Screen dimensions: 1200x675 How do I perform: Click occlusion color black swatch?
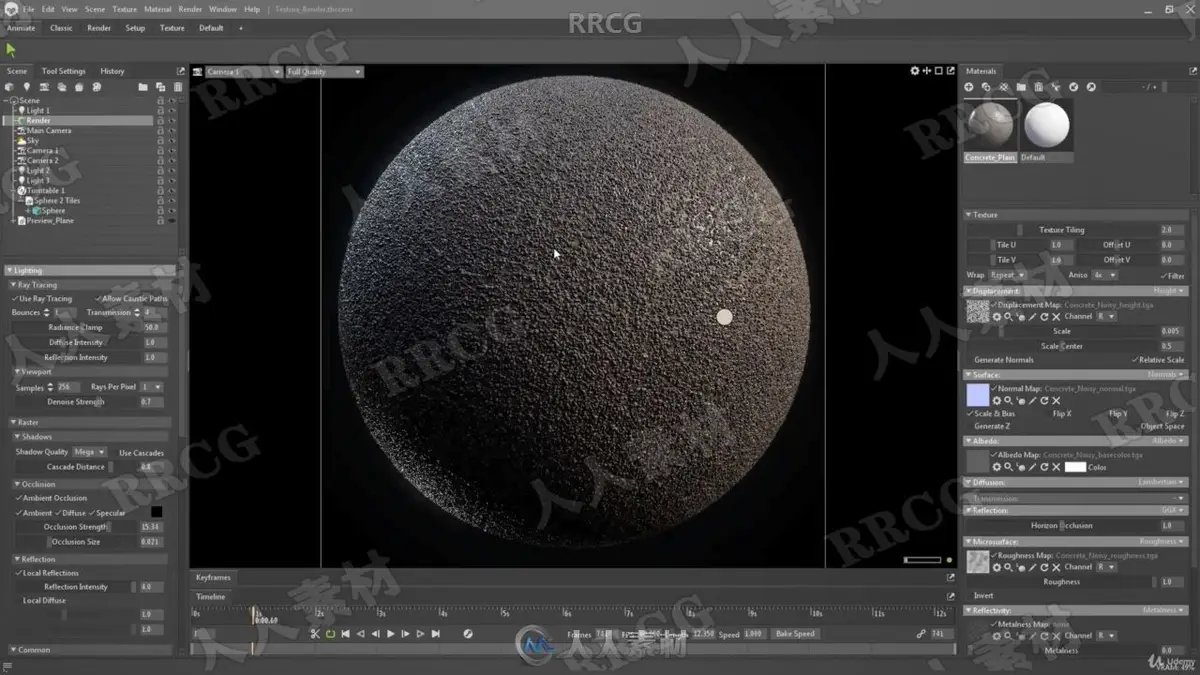tap(156, 512)
